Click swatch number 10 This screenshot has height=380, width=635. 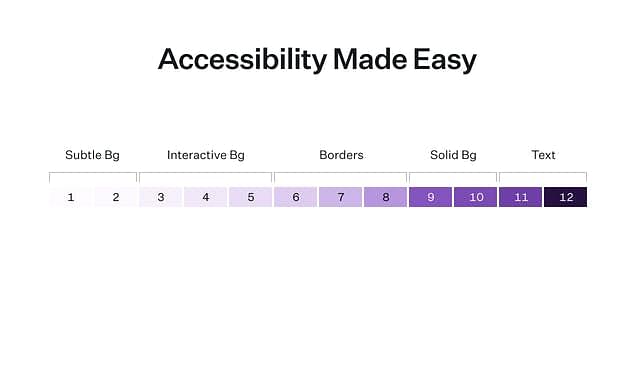point(475,197)
